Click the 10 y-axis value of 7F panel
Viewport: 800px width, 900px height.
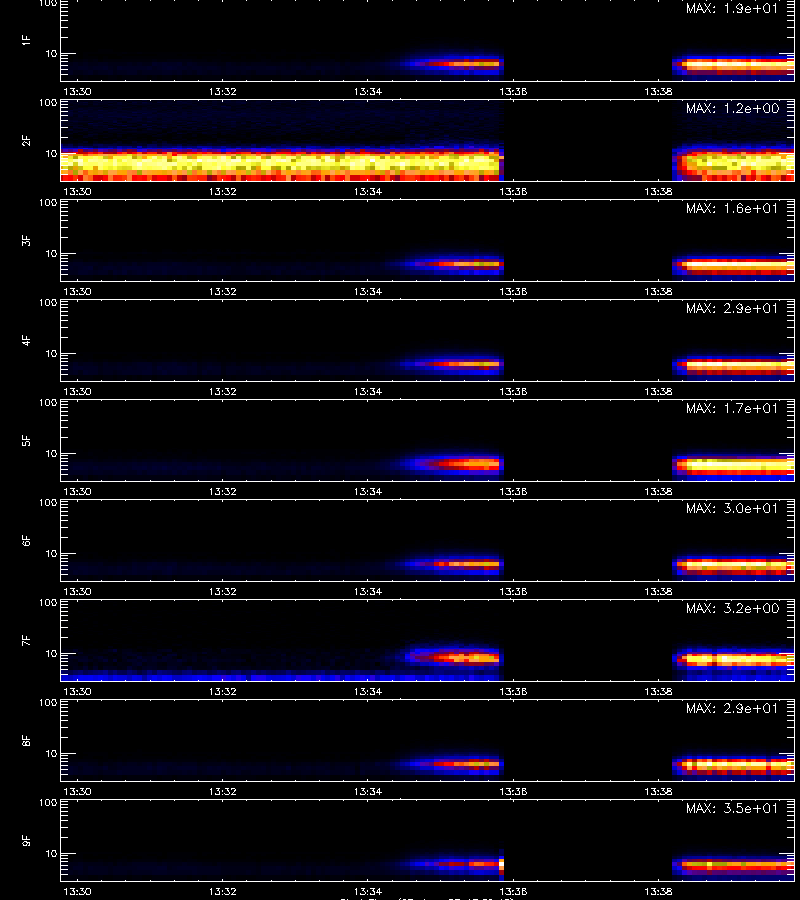[x=52, y=653]
